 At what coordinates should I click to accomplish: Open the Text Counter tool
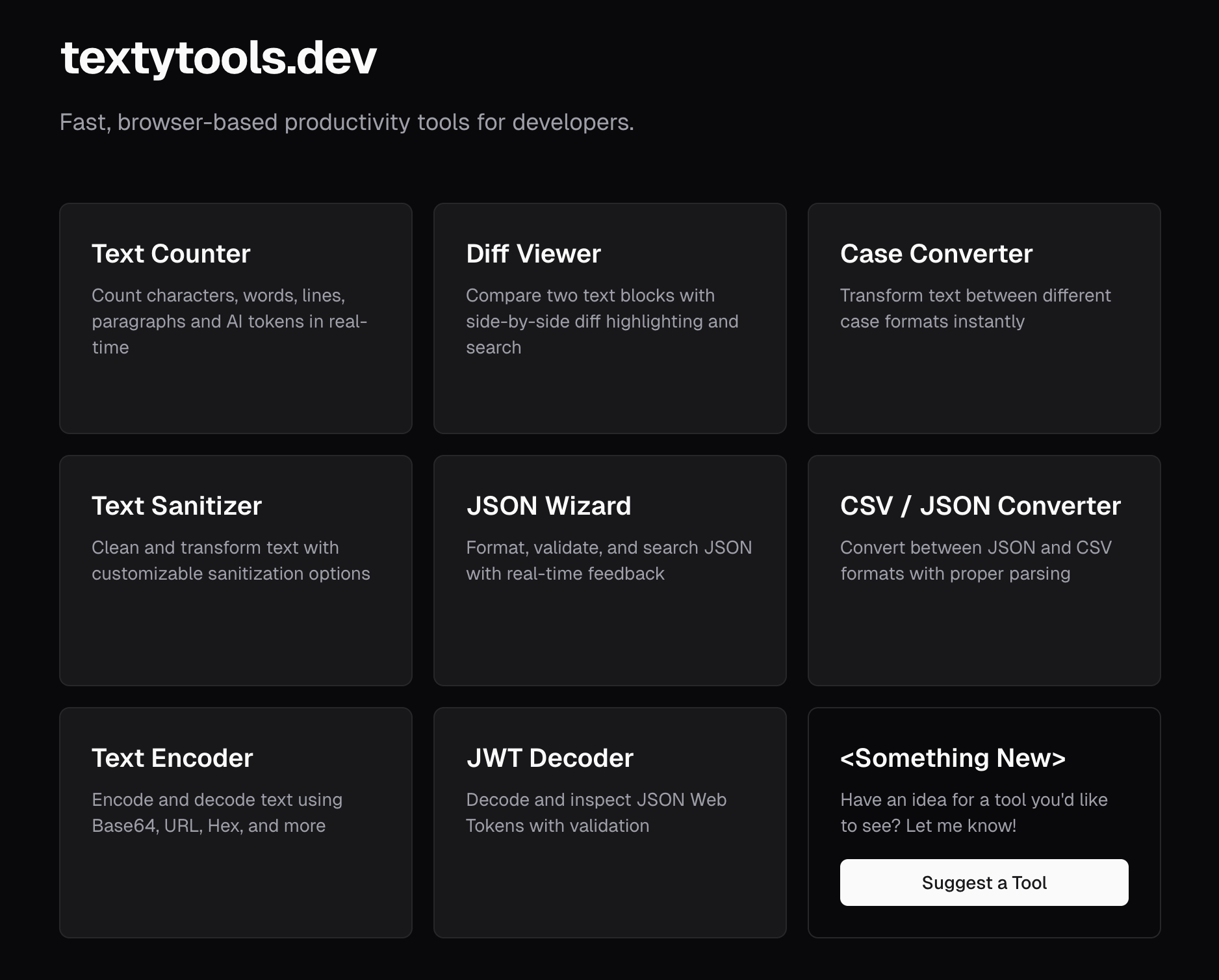point(235,318)
